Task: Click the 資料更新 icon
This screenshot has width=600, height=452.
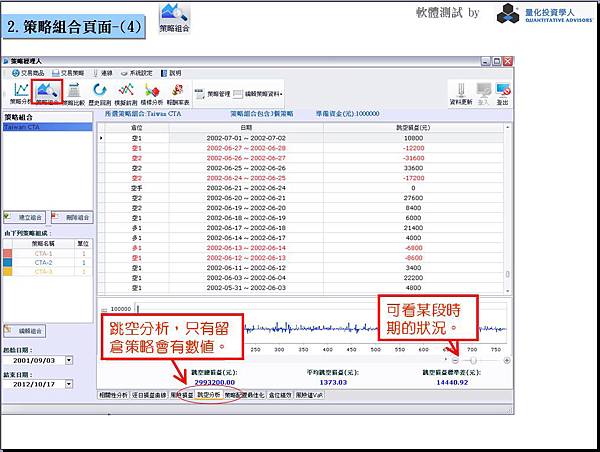Action: (461, 94)
